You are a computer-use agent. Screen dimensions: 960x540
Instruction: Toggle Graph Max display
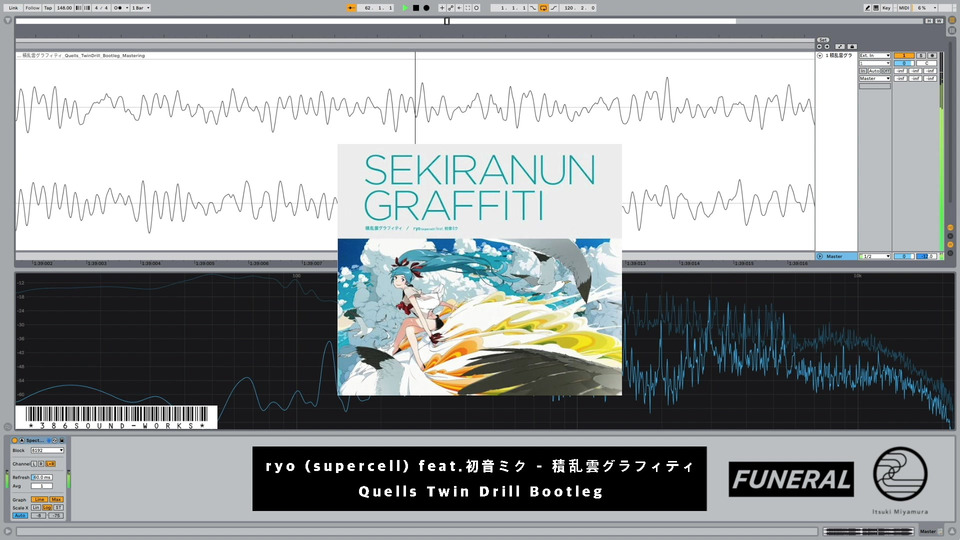pyautogui.click(x=56, y=500)
